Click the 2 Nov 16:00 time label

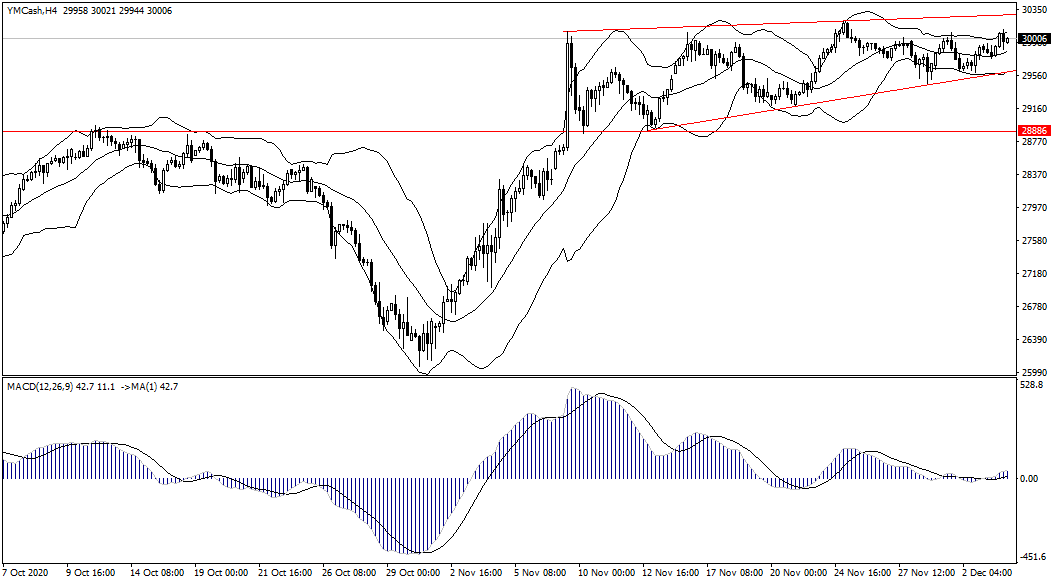(476, 575)
